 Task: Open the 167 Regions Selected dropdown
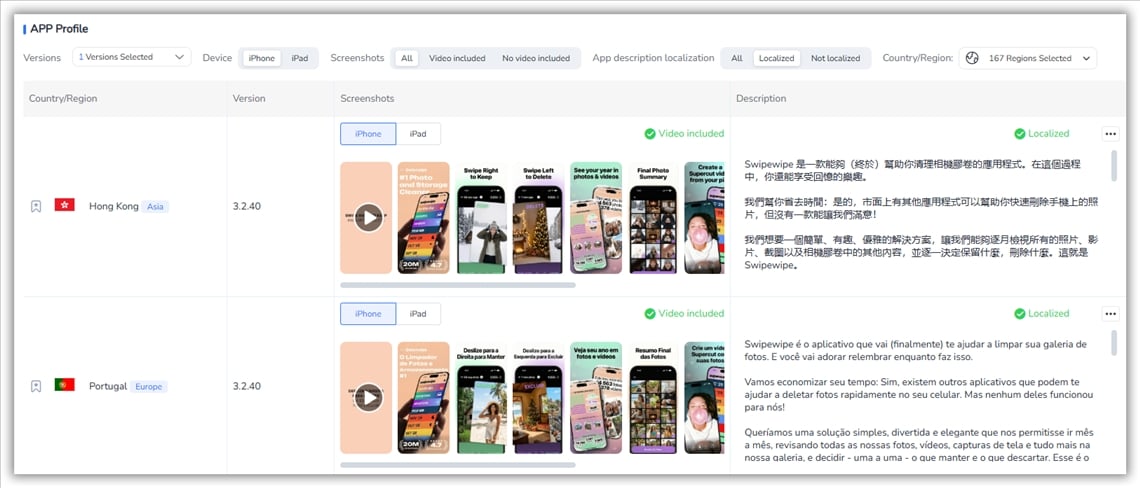(x=1028, y=58)
